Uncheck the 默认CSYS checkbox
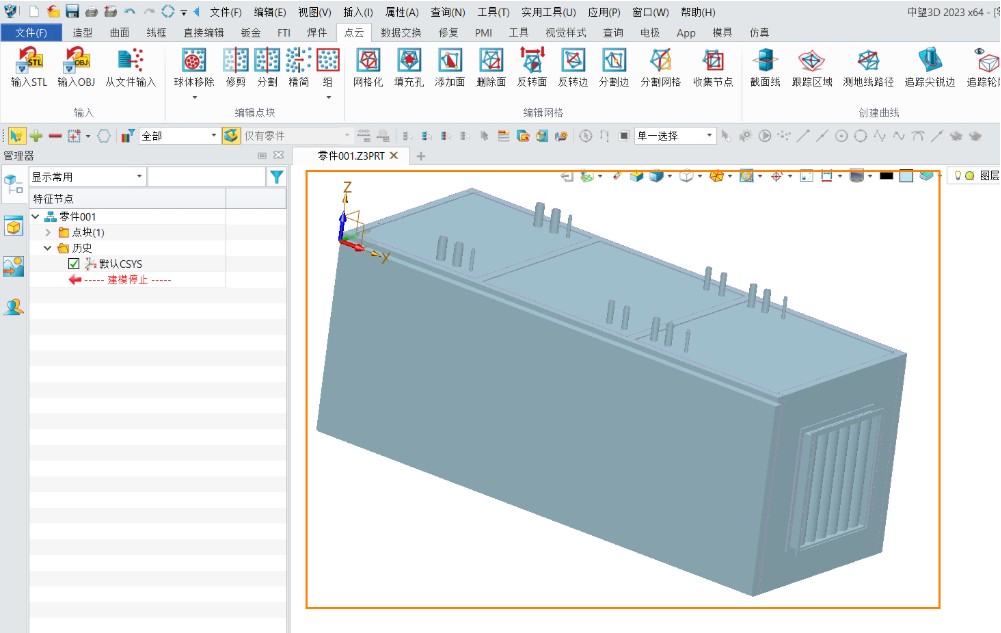This screenshot has width=1001, height=633. [74, 264]
